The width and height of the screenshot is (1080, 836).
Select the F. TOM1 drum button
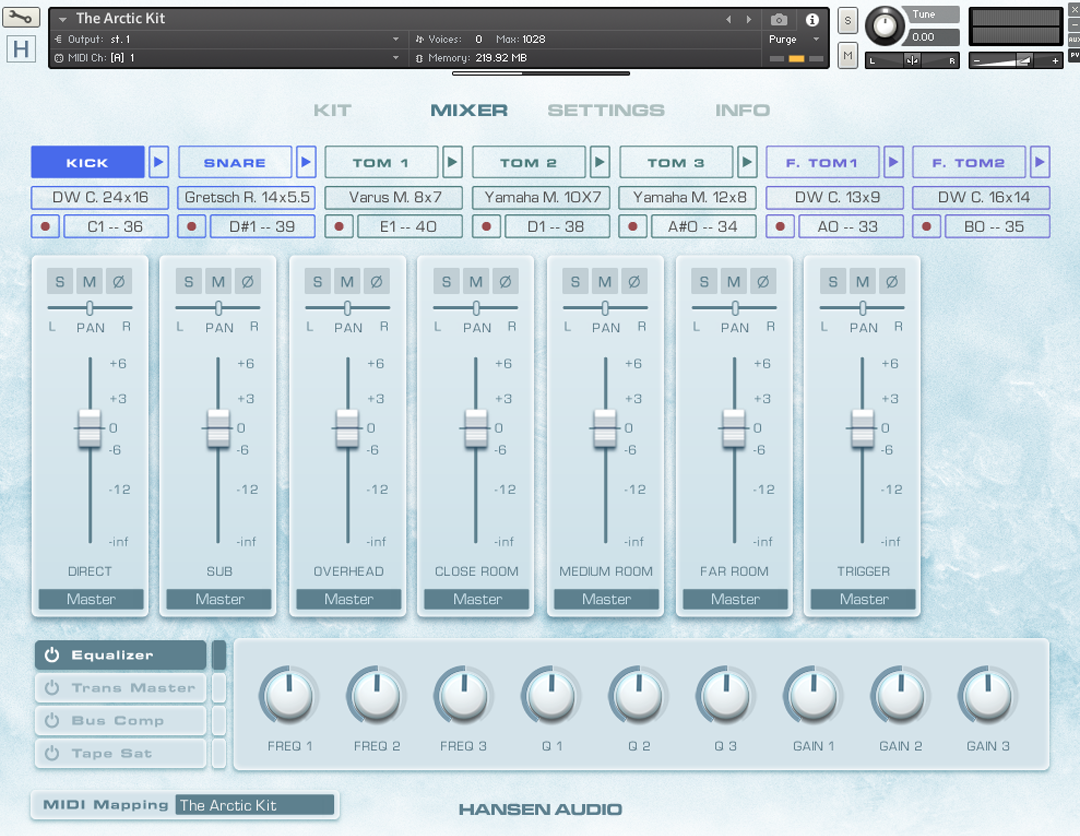[822, 162]
